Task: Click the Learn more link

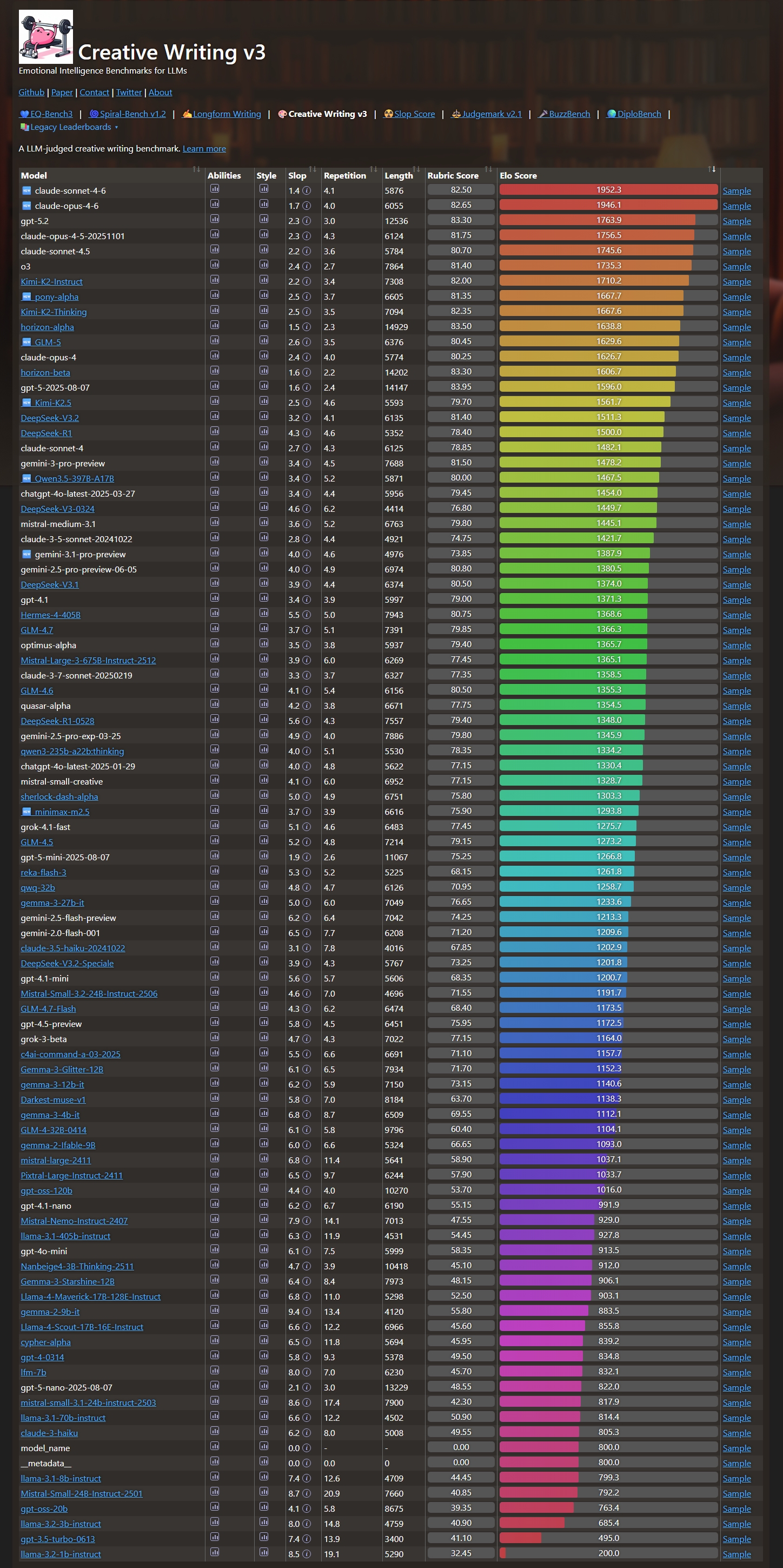Action: [x=204, y=148]
